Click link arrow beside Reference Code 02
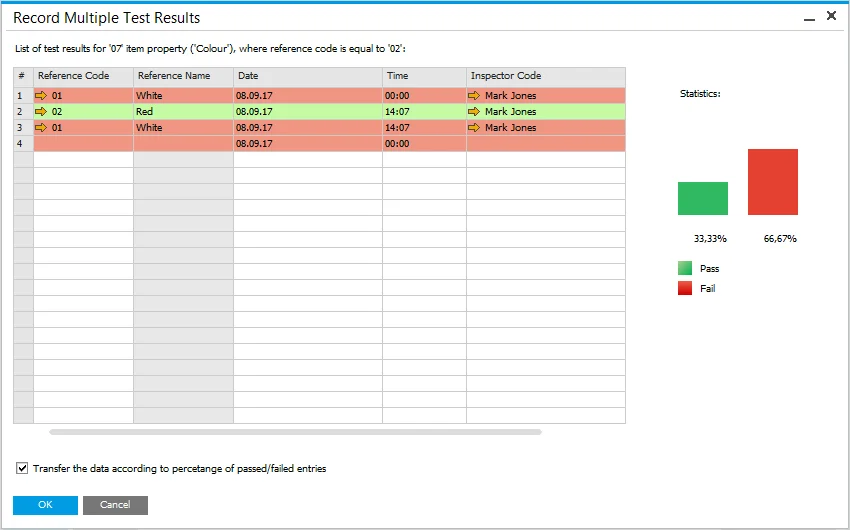850x530 pixels. pos(41,112)
